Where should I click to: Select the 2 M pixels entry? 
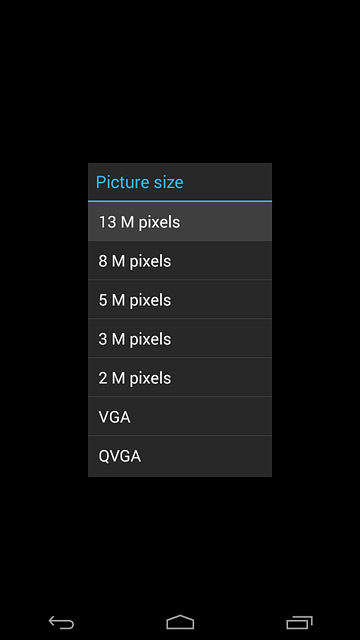click(180, 378)
